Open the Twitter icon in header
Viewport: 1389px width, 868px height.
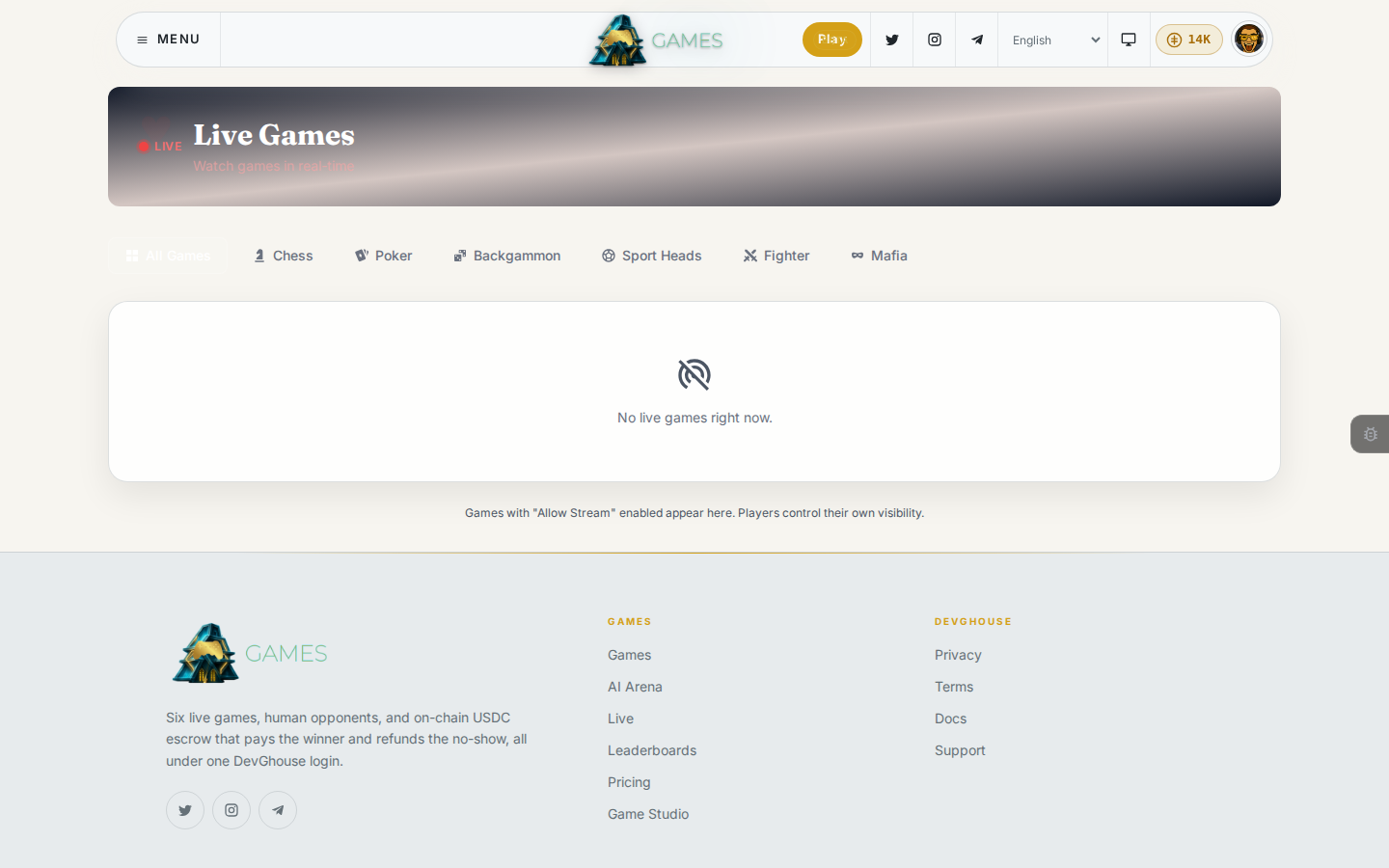click(892, 40)
